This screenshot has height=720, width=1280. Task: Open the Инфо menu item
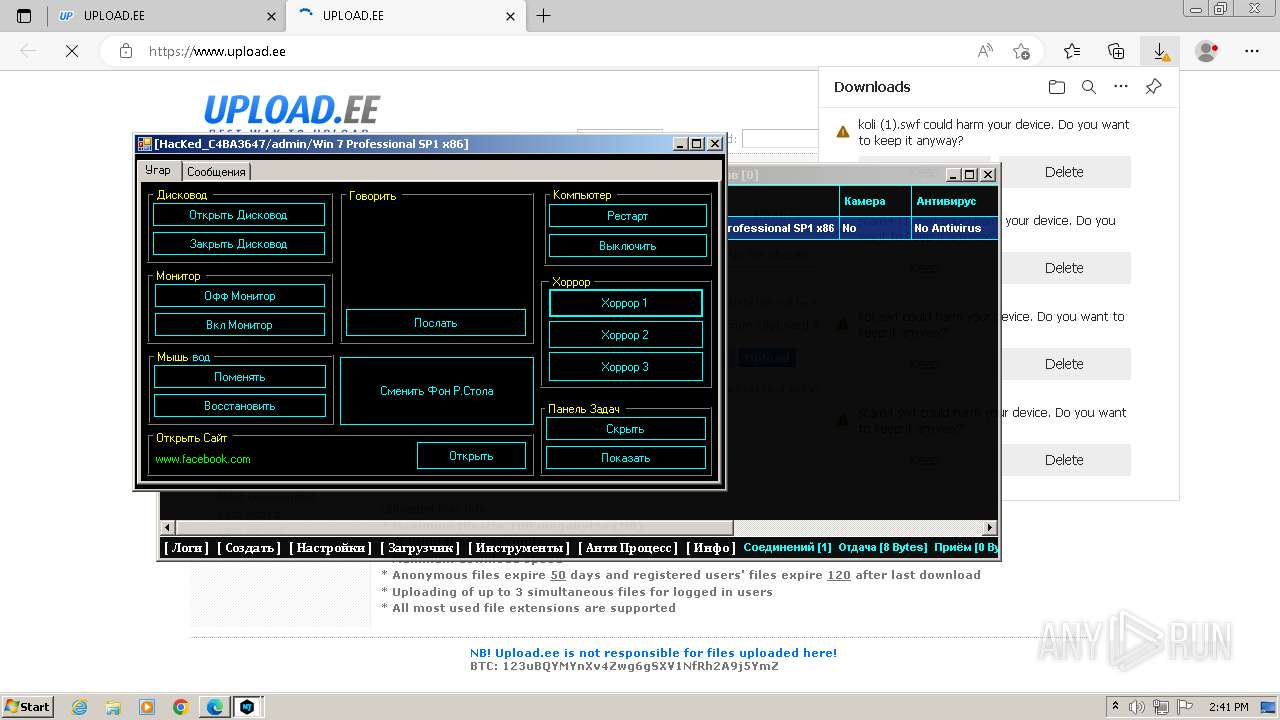[x=711, y=548]
